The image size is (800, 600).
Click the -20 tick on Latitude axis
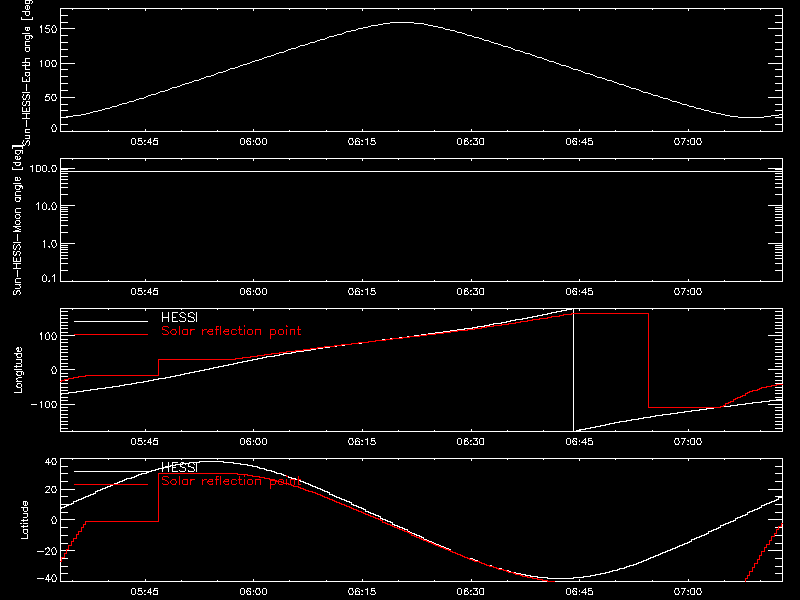click(47, 551)
